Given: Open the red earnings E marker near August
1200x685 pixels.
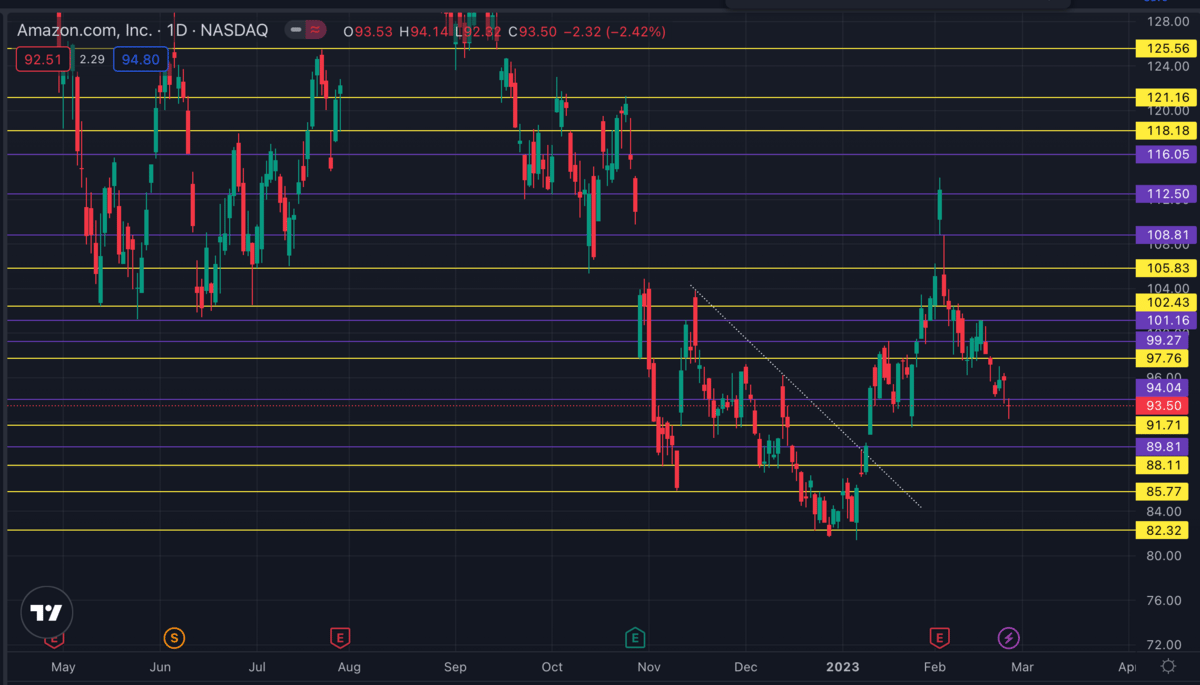Looking at the screenshot, I should pyautogui.click(x=340, y=637).
